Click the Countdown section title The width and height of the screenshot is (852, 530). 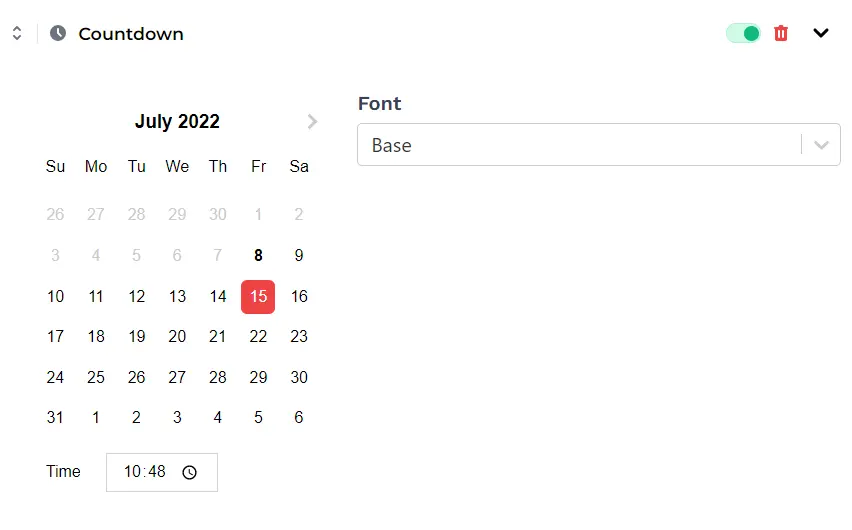pos(131,34)
